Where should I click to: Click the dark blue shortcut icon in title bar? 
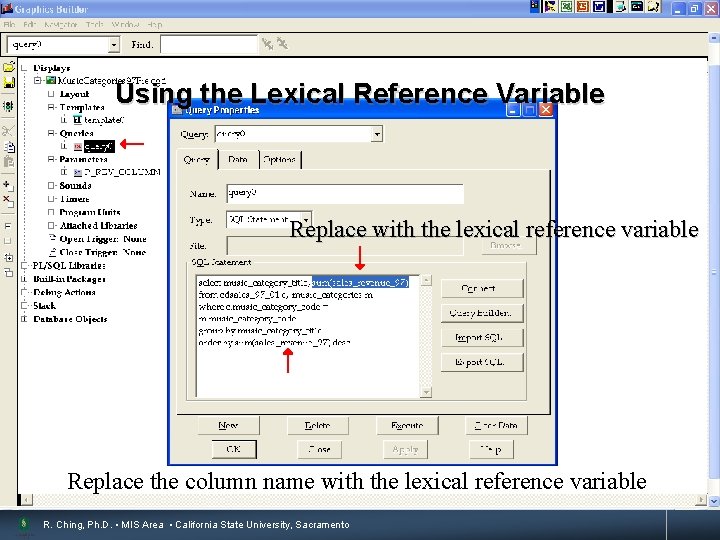599,6
